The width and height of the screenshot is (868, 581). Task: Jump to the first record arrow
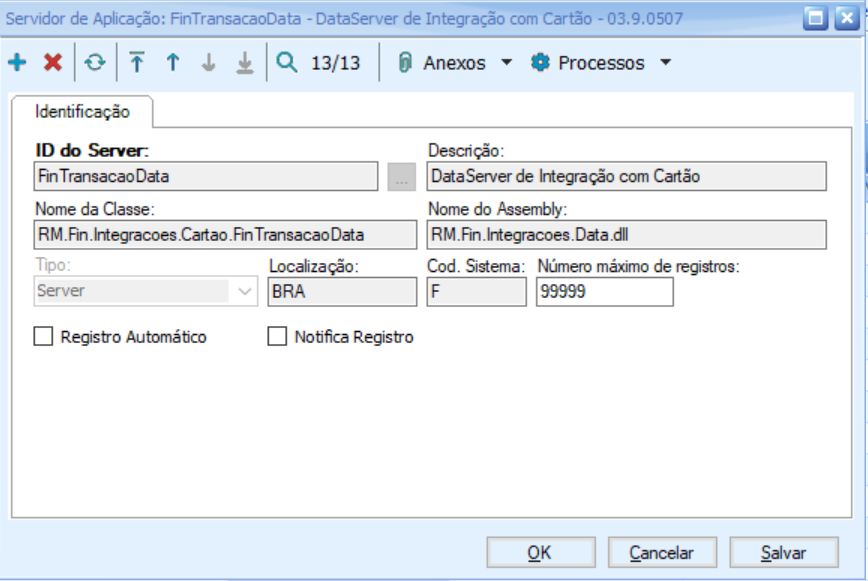click(x=137, y=63)
